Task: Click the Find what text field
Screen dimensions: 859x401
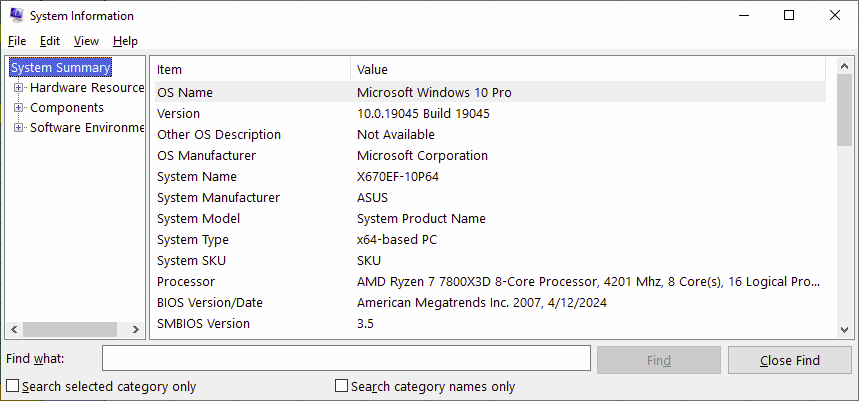Action: pos(346,359)
